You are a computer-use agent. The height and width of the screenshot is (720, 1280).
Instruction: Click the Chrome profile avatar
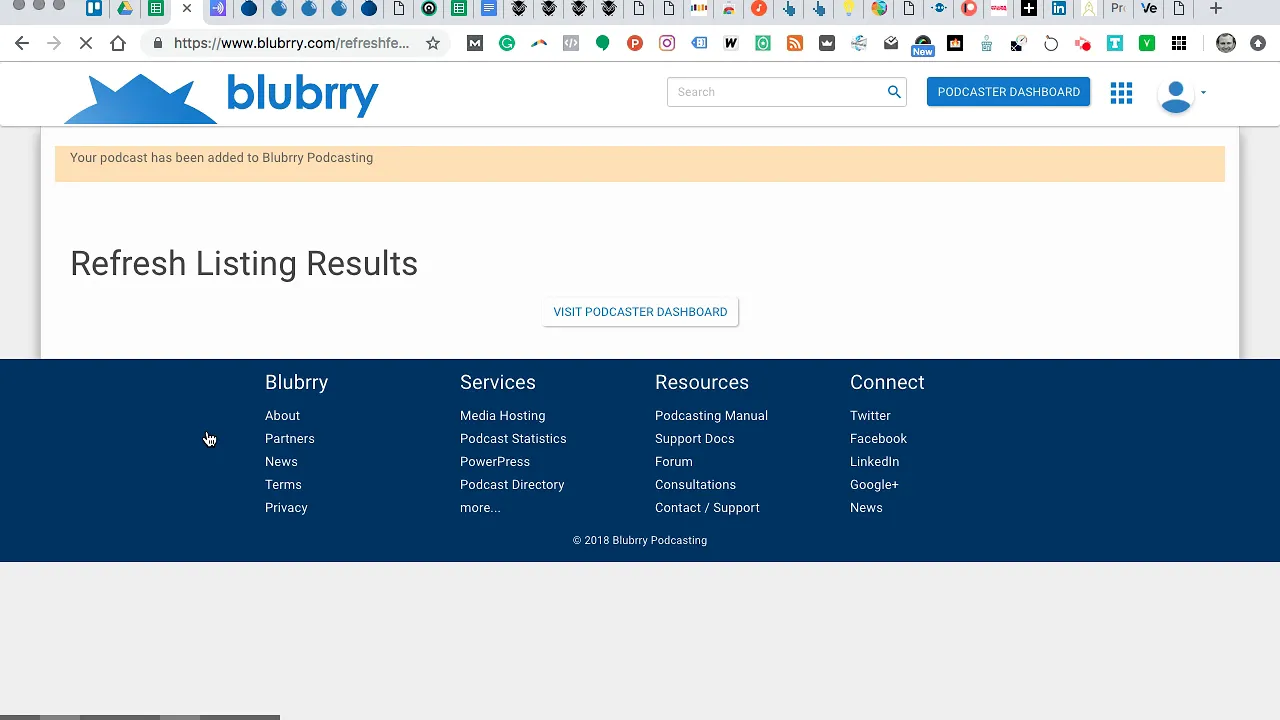[1226, 43]
